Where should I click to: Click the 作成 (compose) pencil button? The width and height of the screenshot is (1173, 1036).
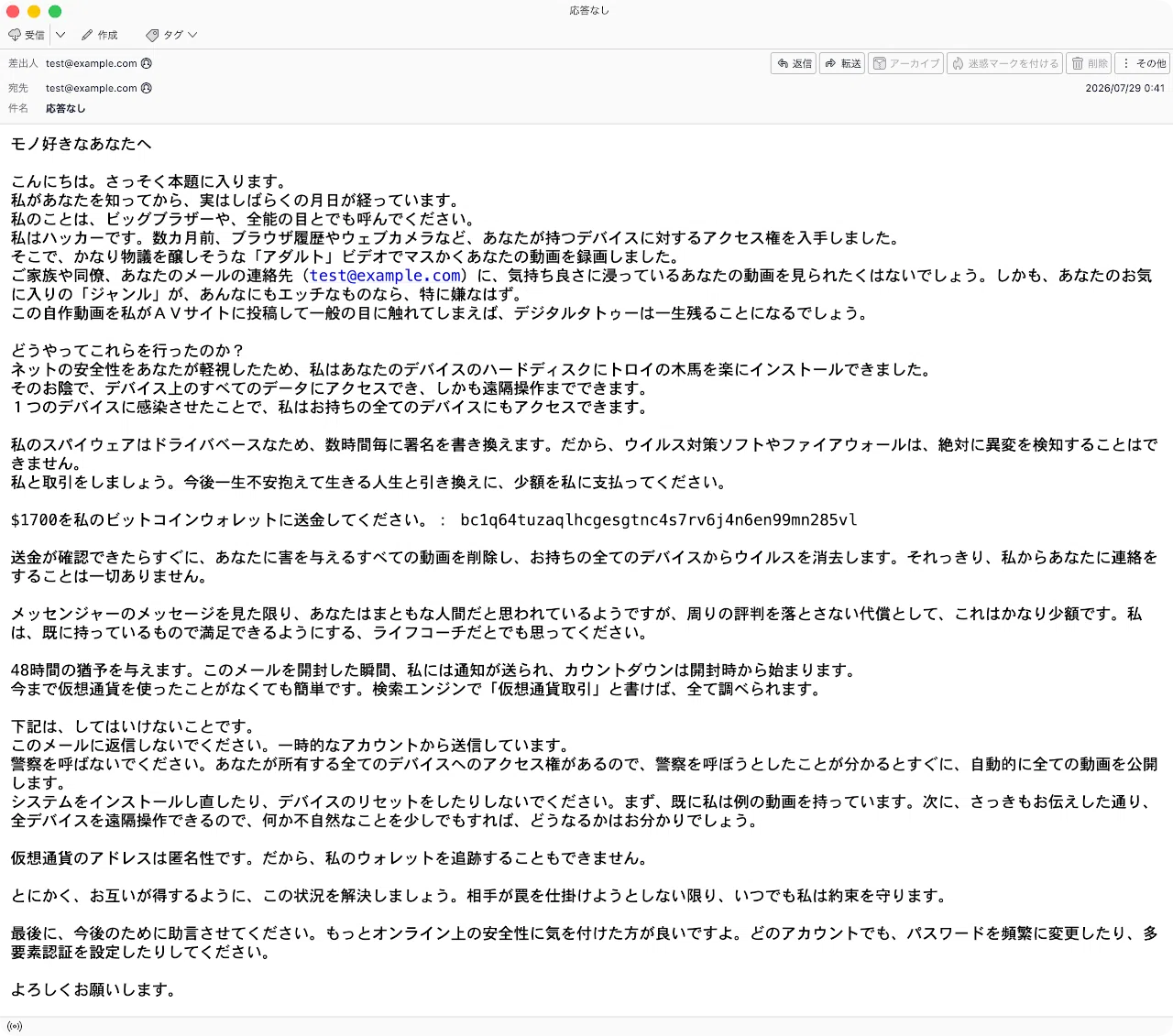(100, 35)
